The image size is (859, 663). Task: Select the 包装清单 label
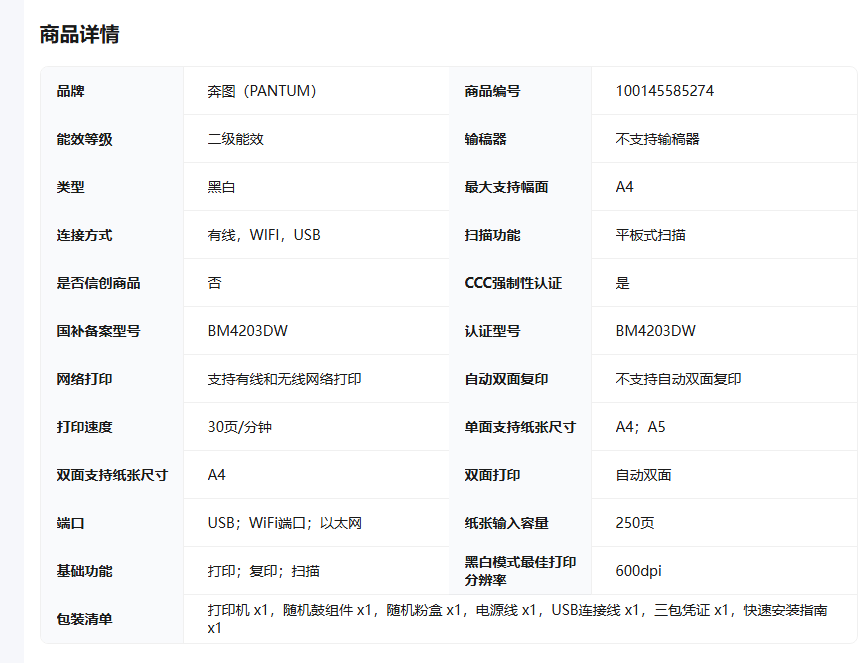(x=84, y=620)
